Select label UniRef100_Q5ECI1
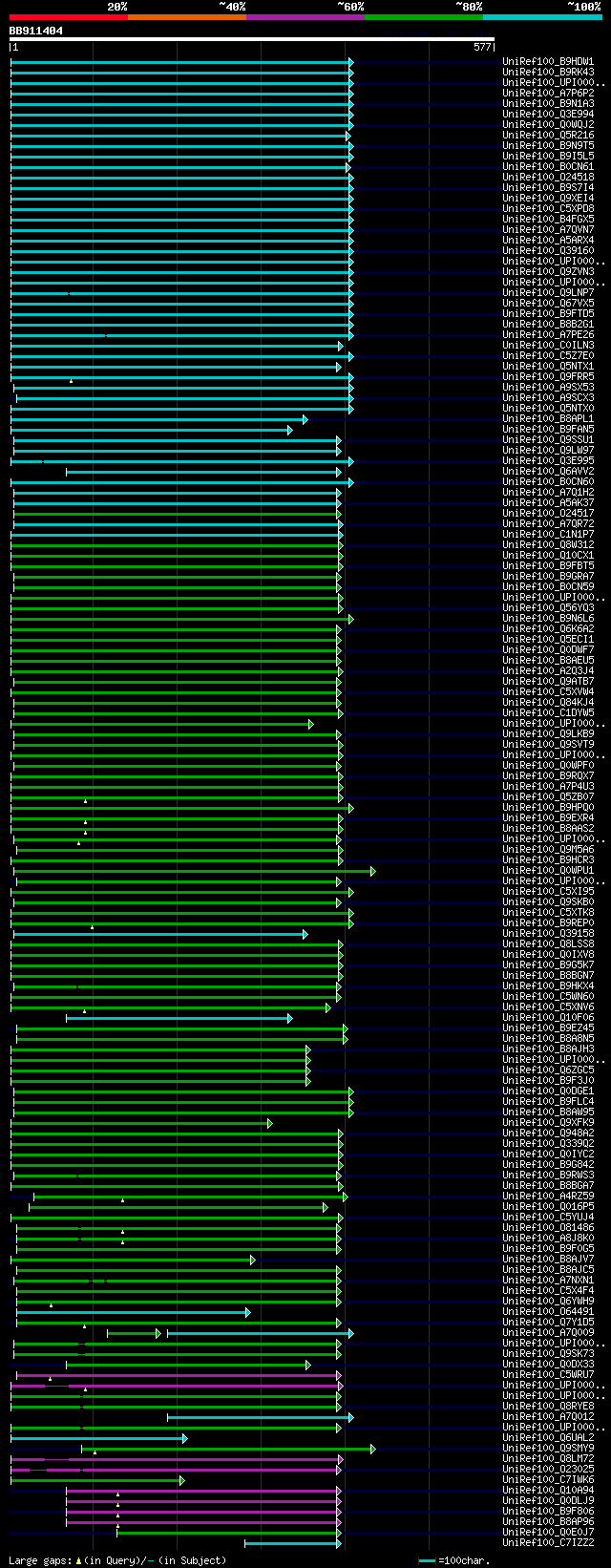This screenshot has height=1568, width=611. tap(548, 640)
